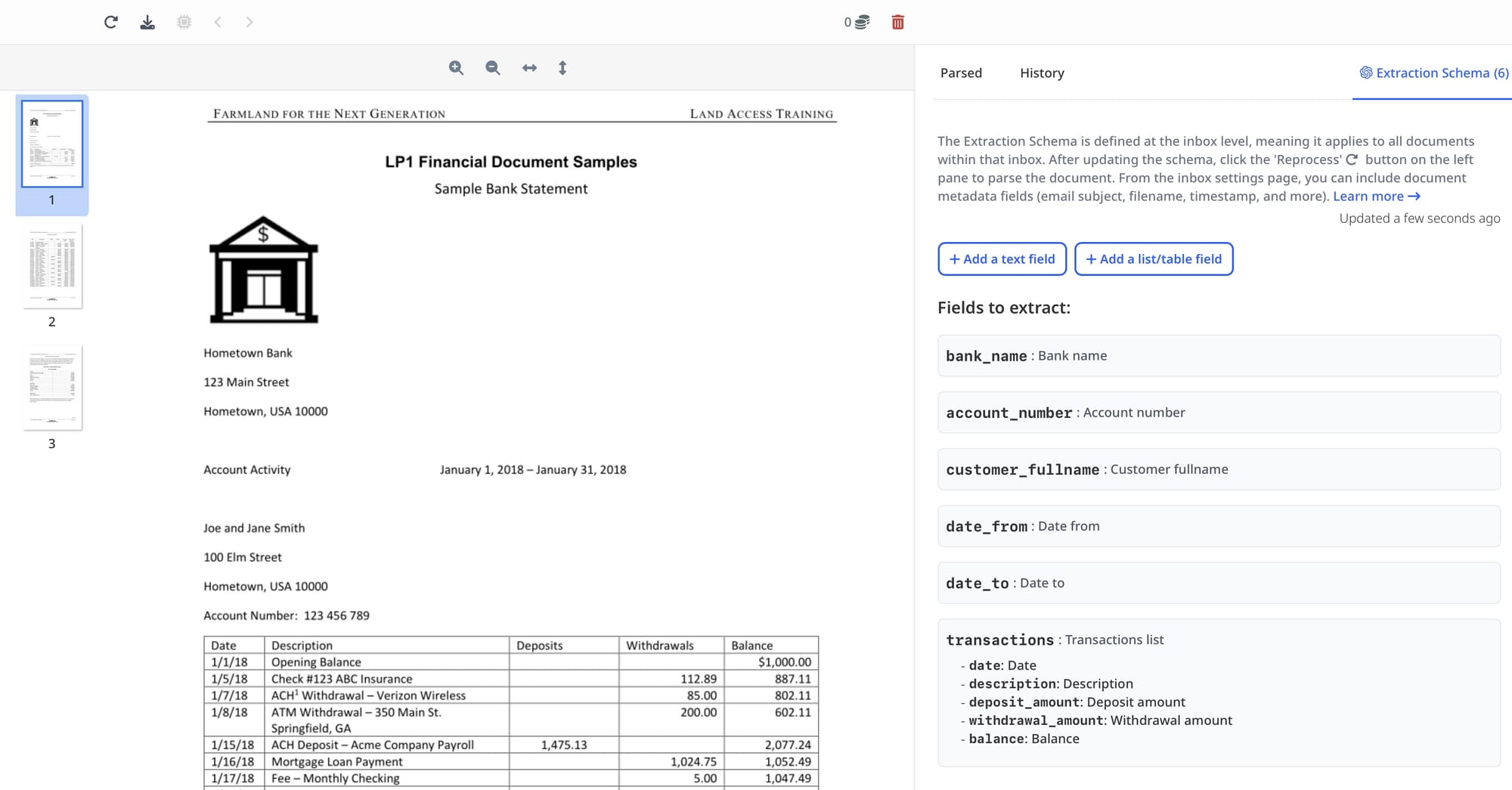Open the History tab
Screen dimensions: 1512x790
[x=1042, y=73]
